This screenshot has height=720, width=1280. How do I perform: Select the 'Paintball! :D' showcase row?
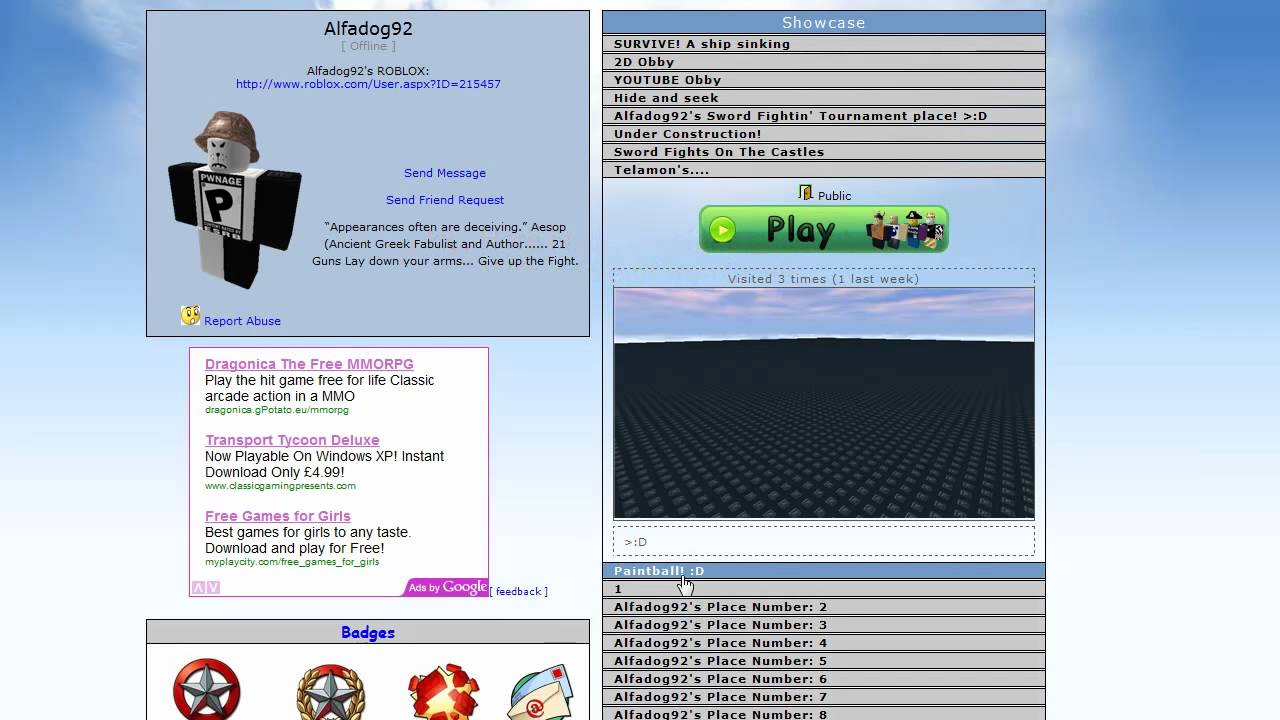click(659, 571)
